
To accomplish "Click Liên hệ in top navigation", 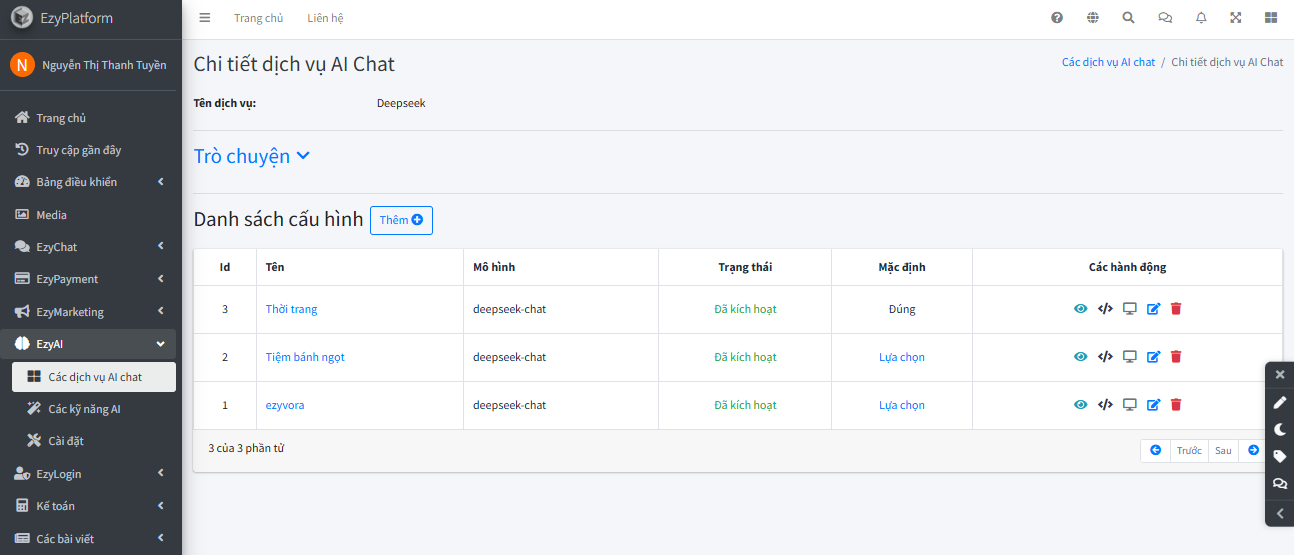I will click(325, 18).
